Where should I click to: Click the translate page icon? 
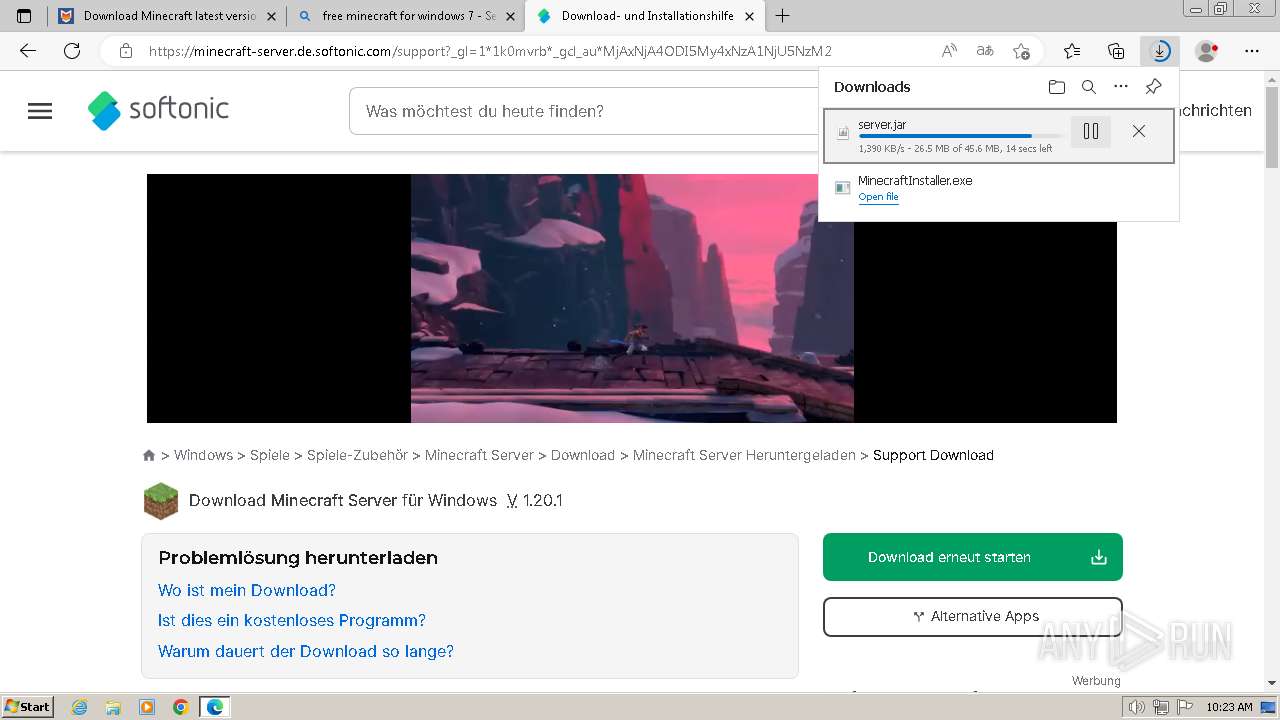click(x=985, y=51)
